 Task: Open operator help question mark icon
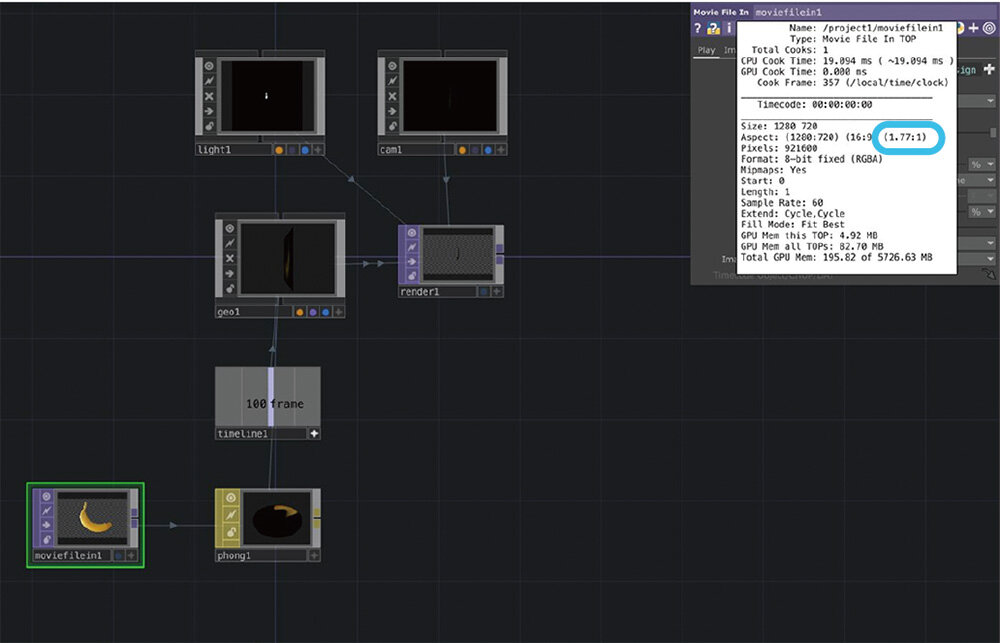(x=698, y=28)
